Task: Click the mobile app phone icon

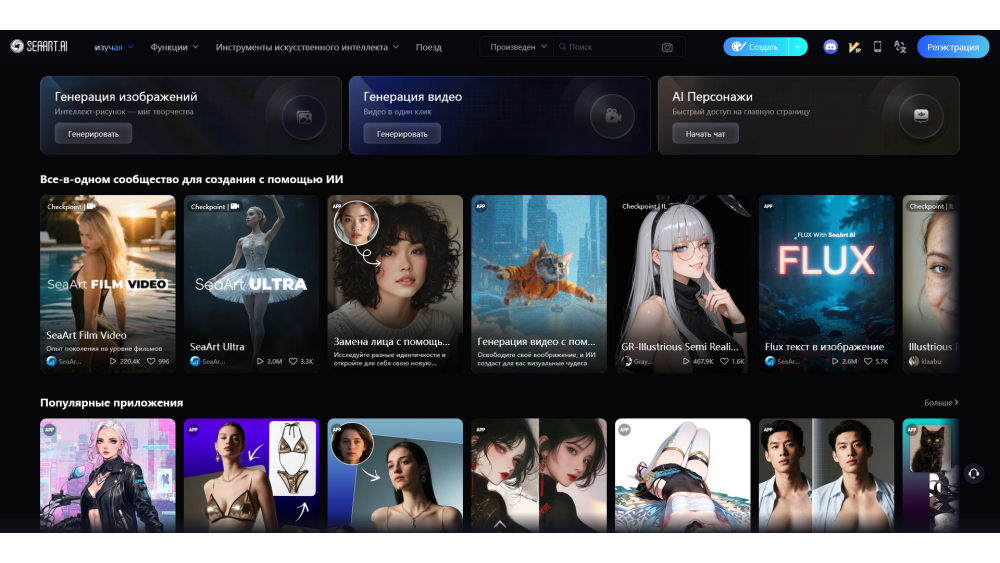Action: [x=878, y=47]
